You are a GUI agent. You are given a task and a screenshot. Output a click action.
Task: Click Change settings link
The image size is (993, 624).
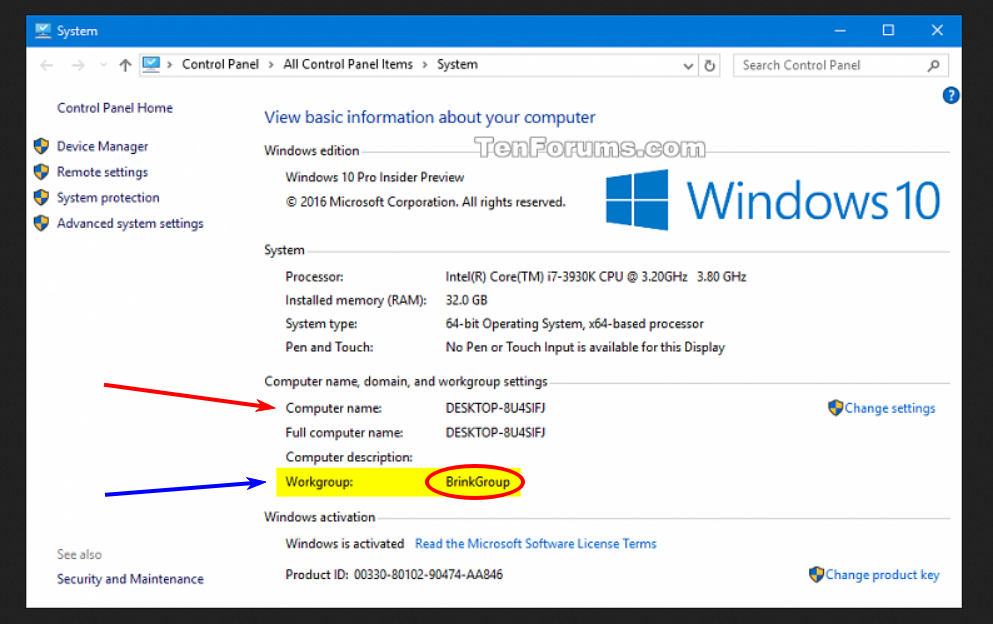(x=890, y=409)
